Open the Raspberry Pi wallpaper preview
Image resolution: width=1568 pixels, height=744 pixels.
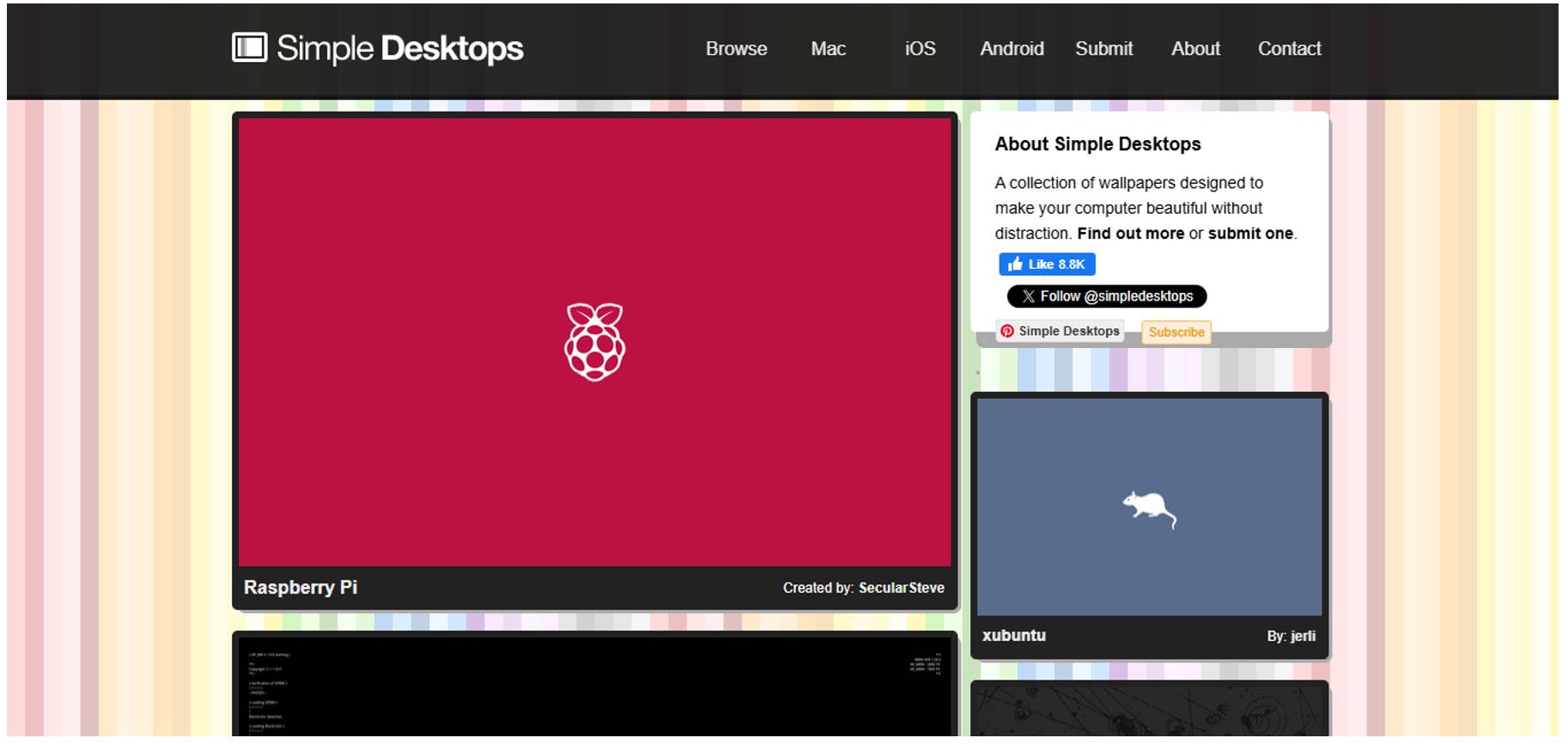click(x=594, y=342)
